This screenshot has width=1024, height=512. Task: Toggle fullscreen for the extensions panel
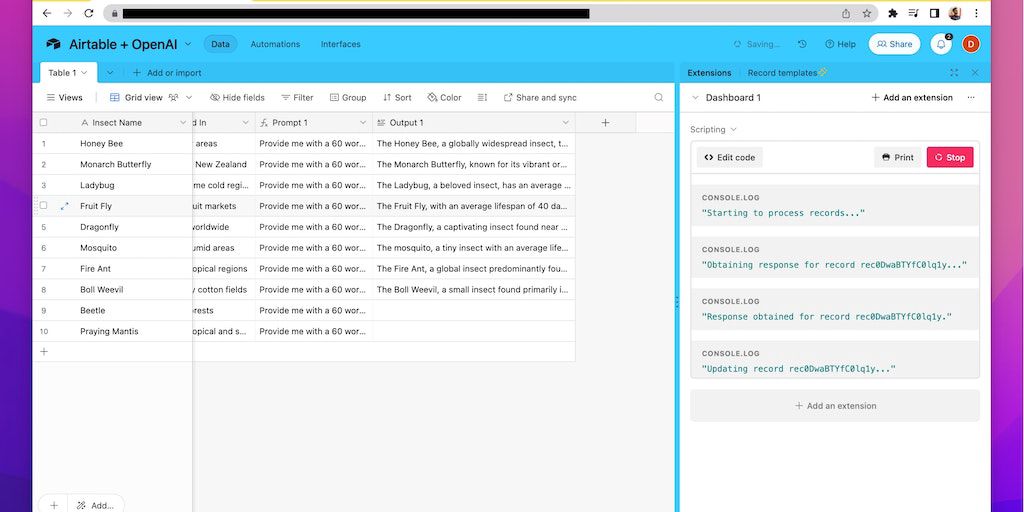tap(954, 73)
